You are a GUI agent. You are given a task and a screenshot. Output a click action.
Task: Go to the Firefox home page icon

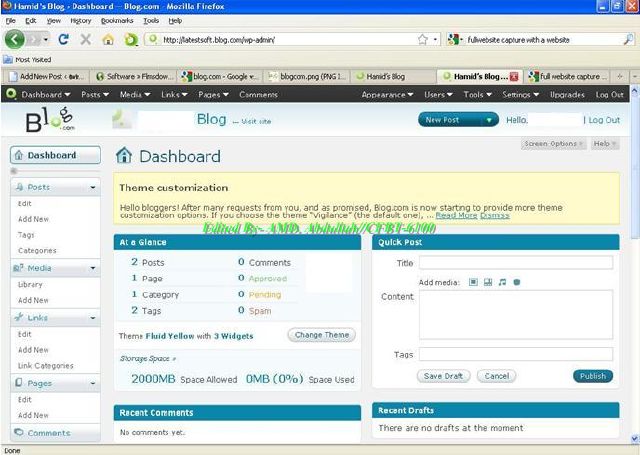[108, 40]
